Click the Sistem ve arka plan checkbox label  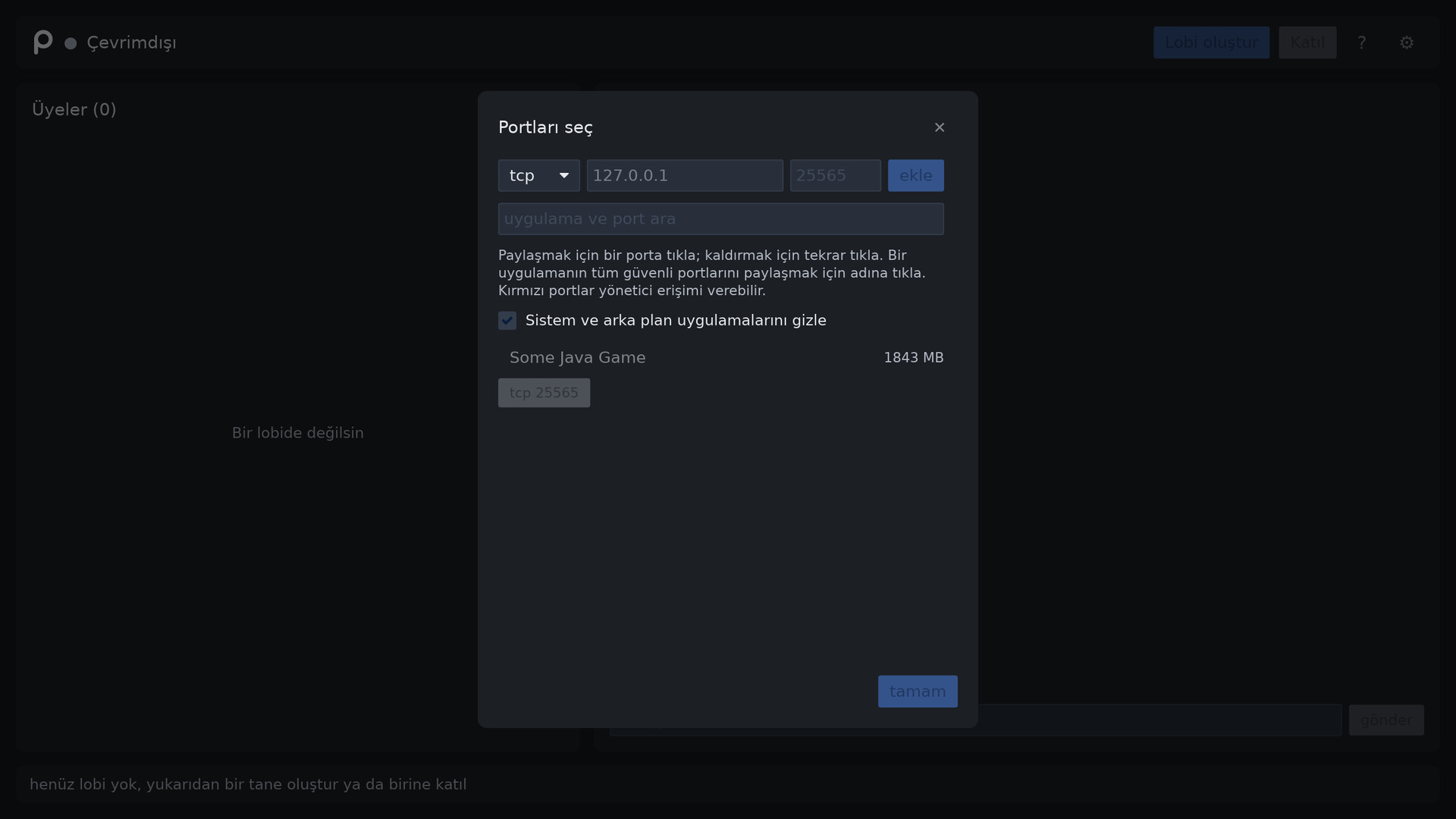[676, 321]
